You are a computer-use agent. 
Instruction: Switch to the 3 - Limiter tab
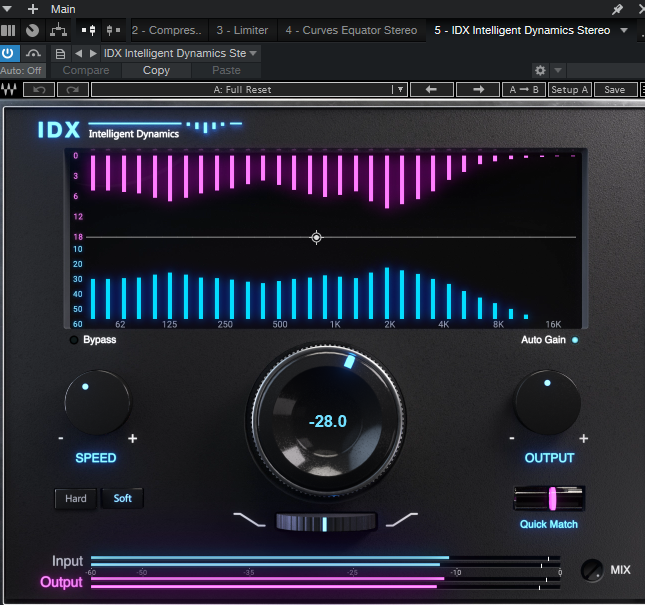pyautogui.click(x=242, y=30)
